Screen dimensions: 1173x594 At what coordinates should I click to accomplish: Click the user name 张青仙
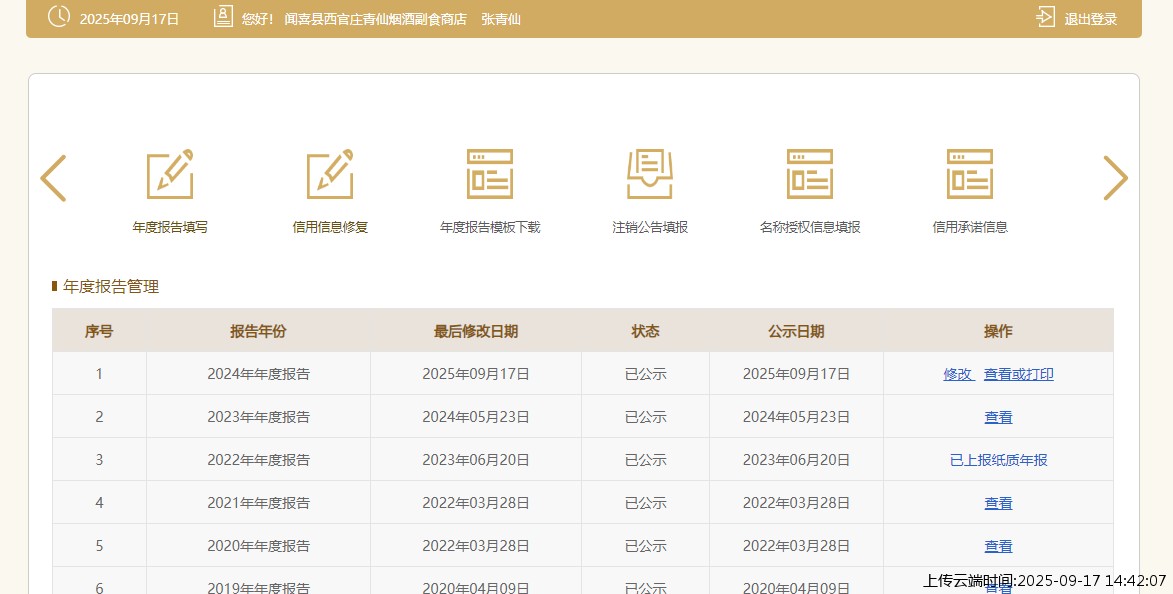[x=500, y=19]
